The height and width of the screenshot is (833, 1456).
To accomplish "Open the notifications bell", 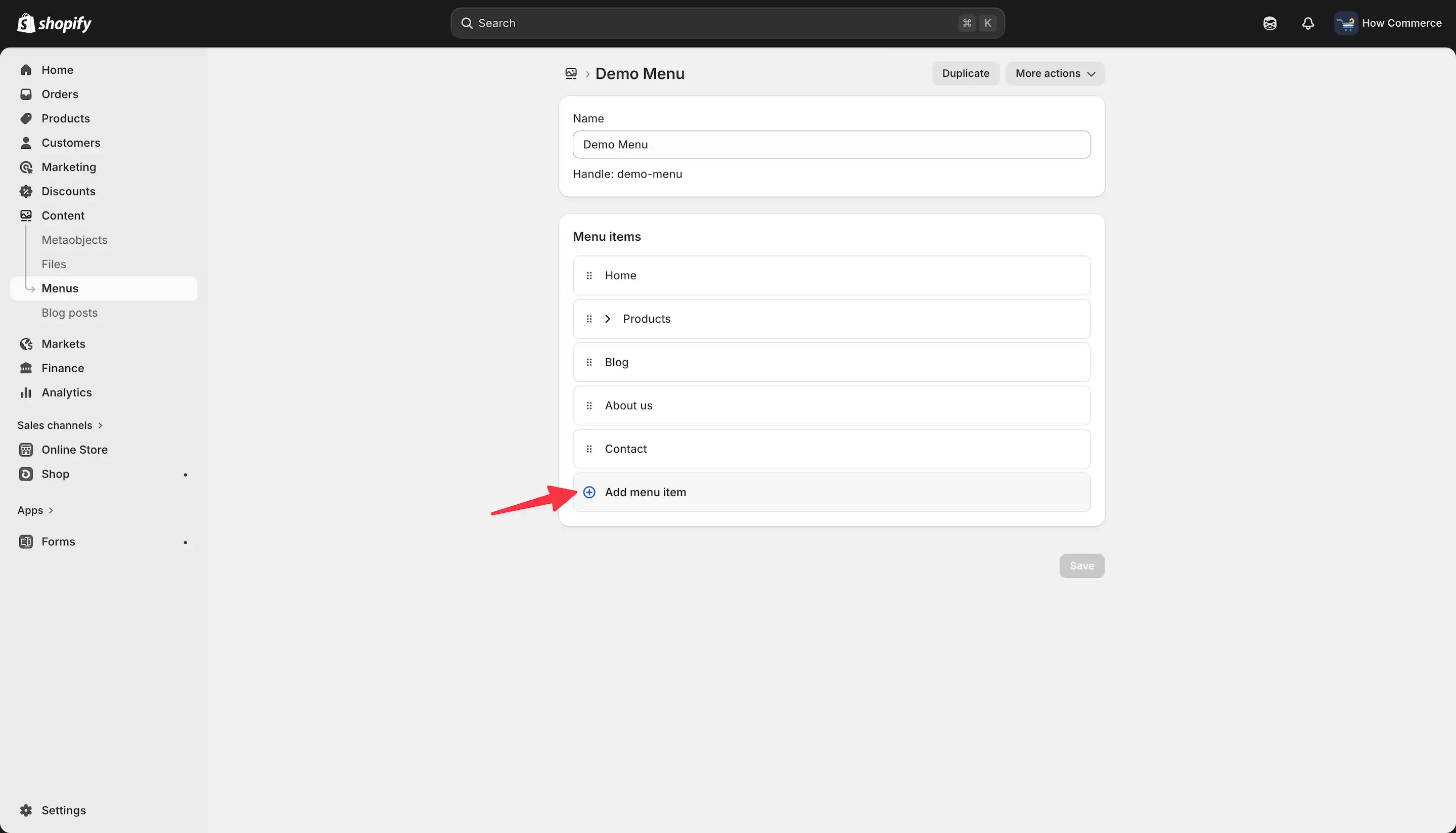I will (x=1308, y=23).
